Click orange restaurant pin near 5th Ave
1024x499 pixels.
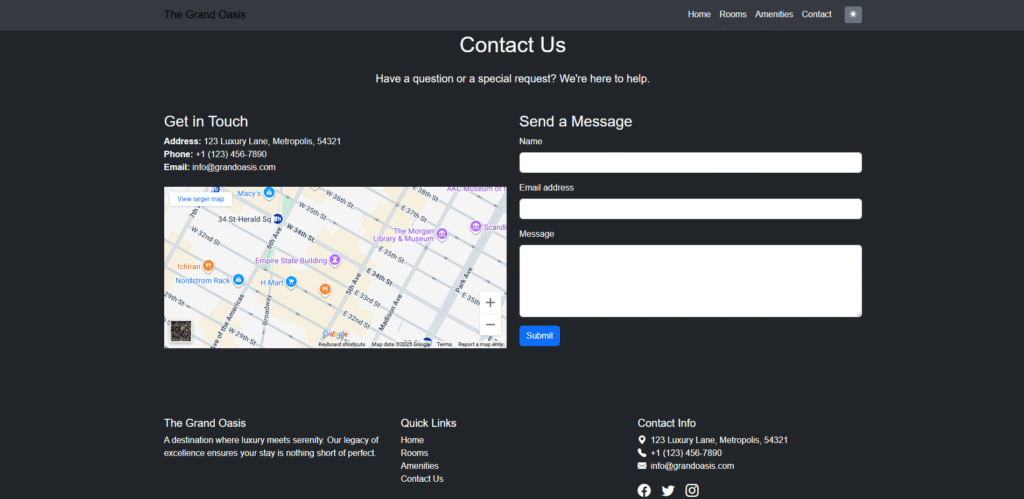(x=325, y=289)
